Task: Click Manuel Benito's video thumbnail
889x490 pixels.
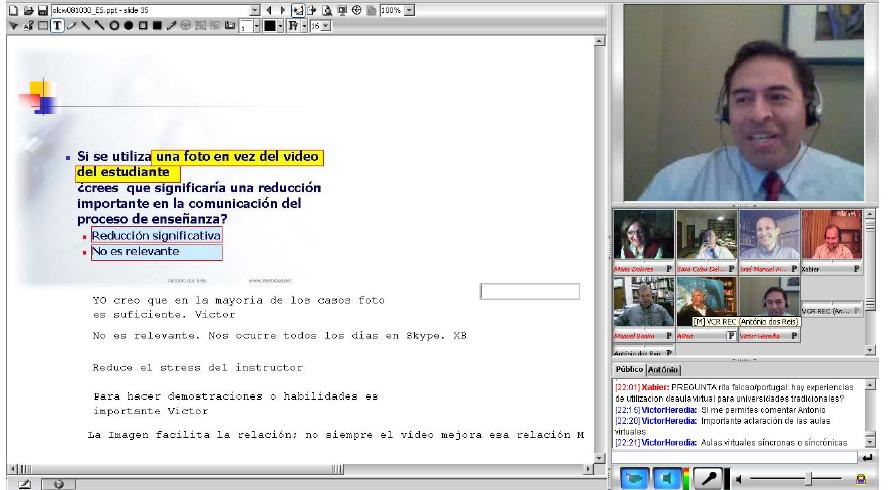Action: coord(644,302)
